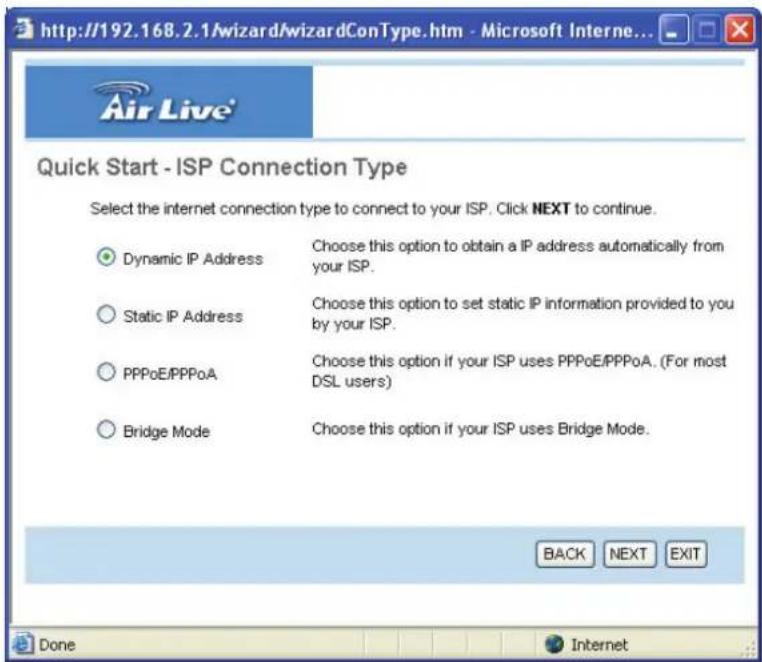
Task: Click the Internet zone globe icon
Action: coord(554,644)
